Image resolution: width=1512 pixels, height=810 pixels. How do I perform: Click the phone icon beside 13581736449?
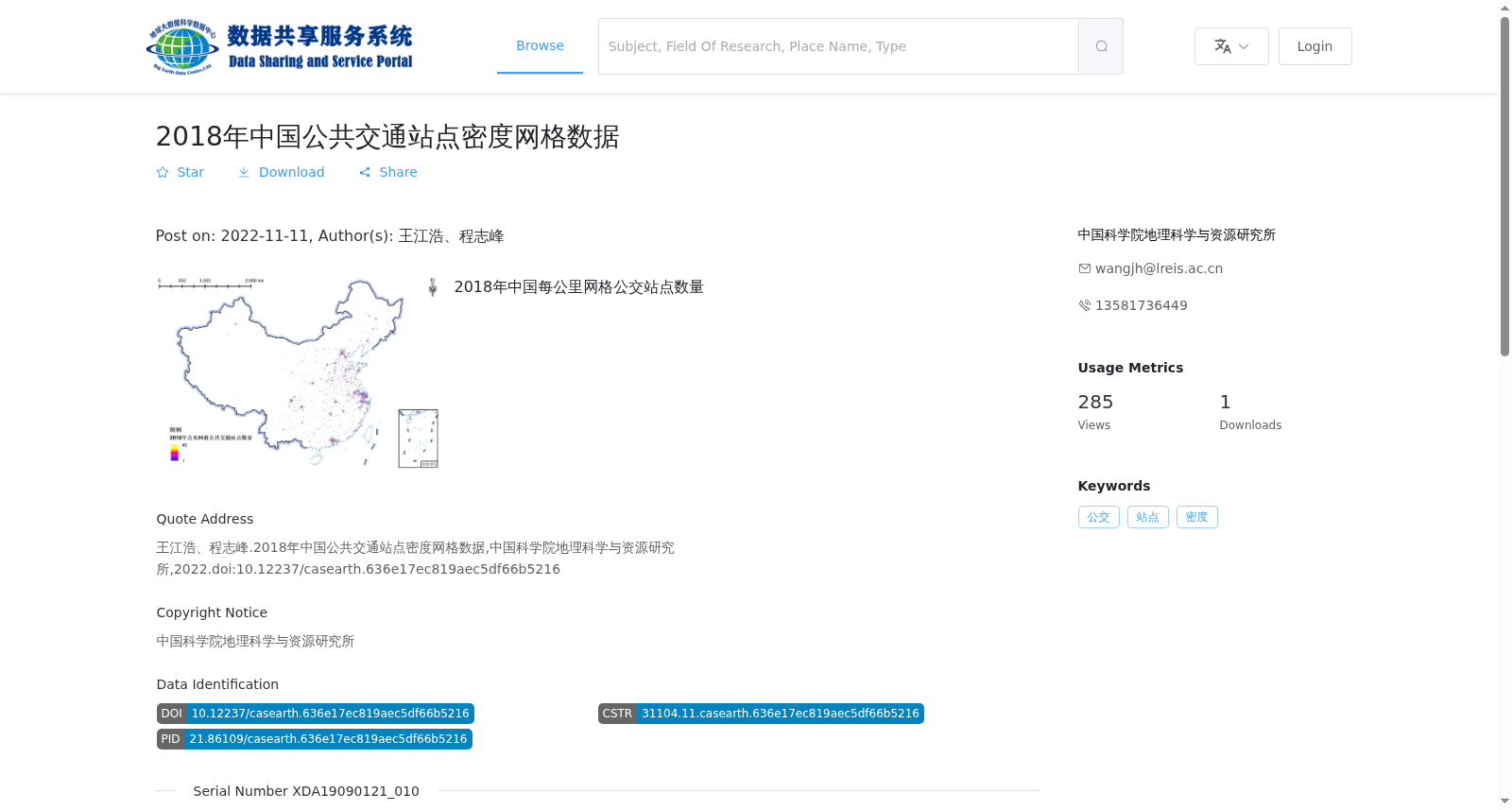tap(1085, 305)
